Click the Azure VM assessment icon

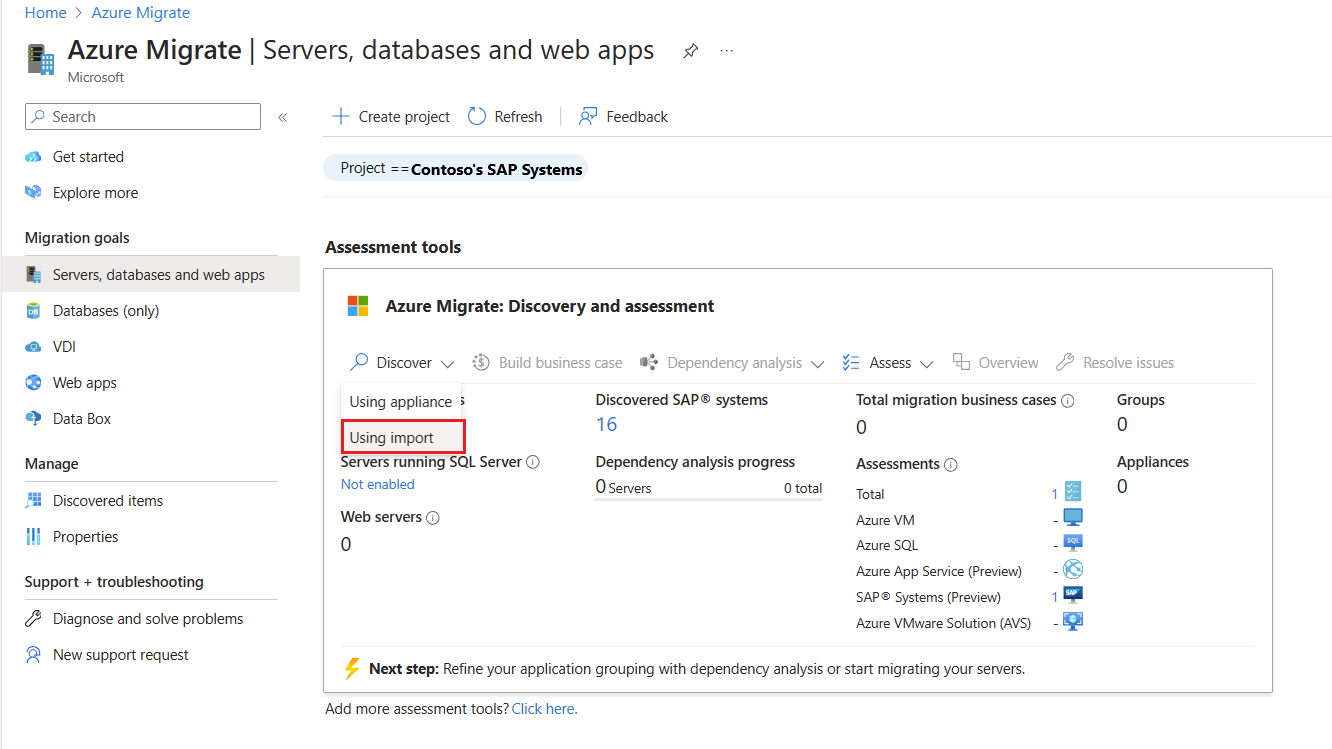(1073, 518)
